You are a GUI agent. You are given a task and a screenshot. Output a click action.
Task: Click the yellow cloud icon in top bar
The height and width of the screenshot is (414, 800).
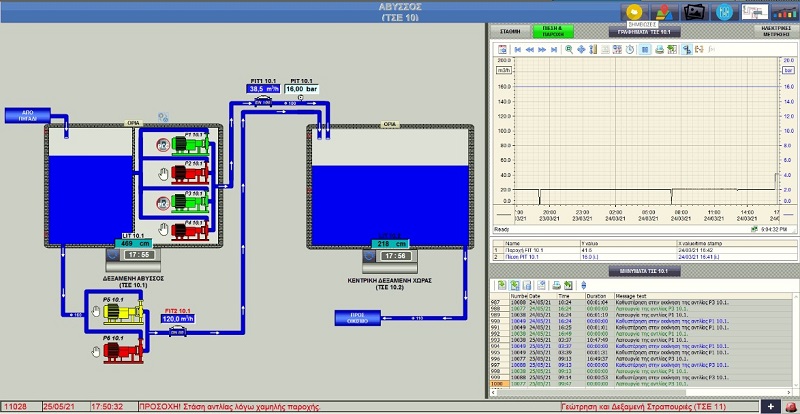pos(633,11)
